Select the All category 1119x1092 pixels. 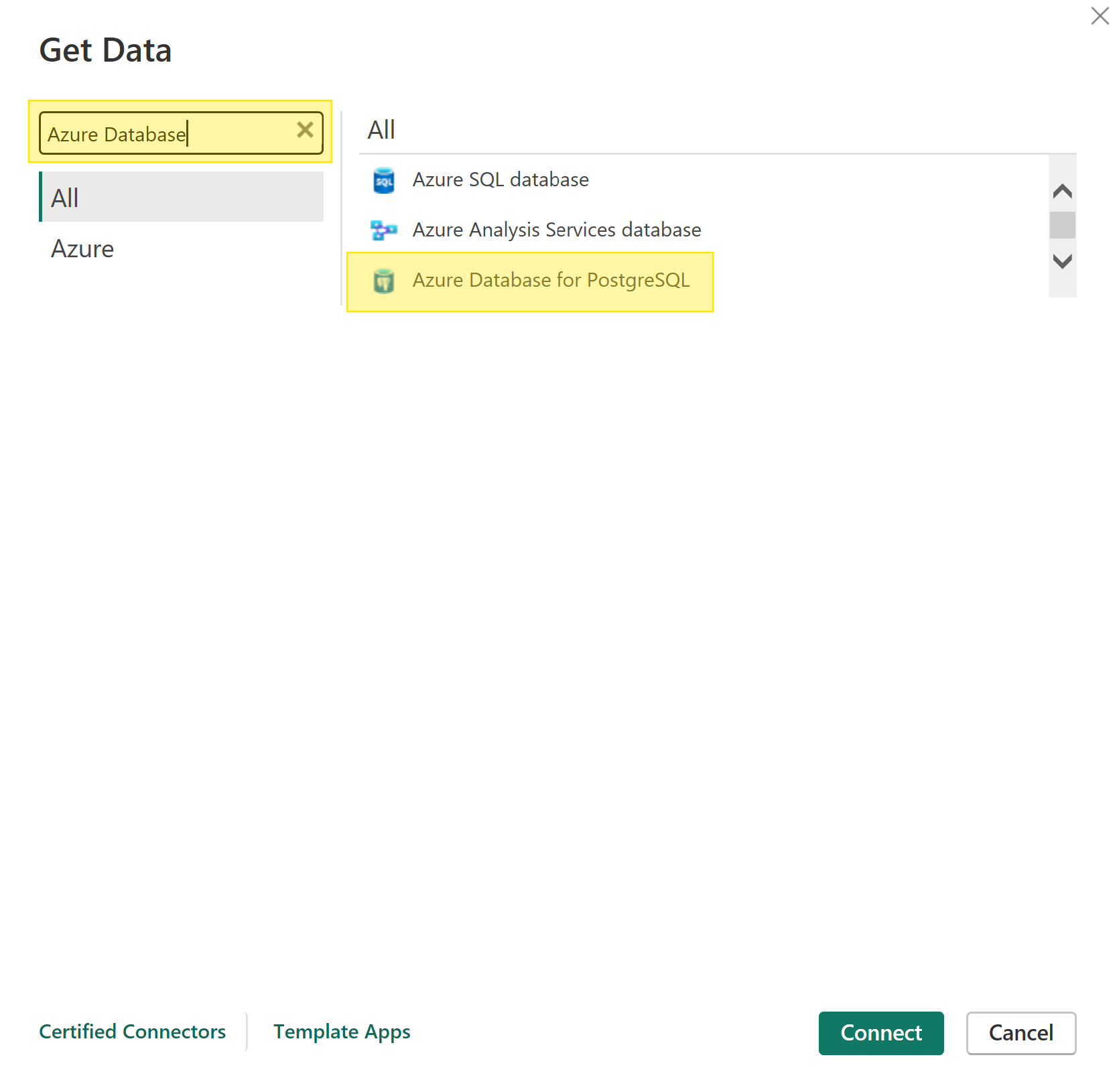point(182,197)
